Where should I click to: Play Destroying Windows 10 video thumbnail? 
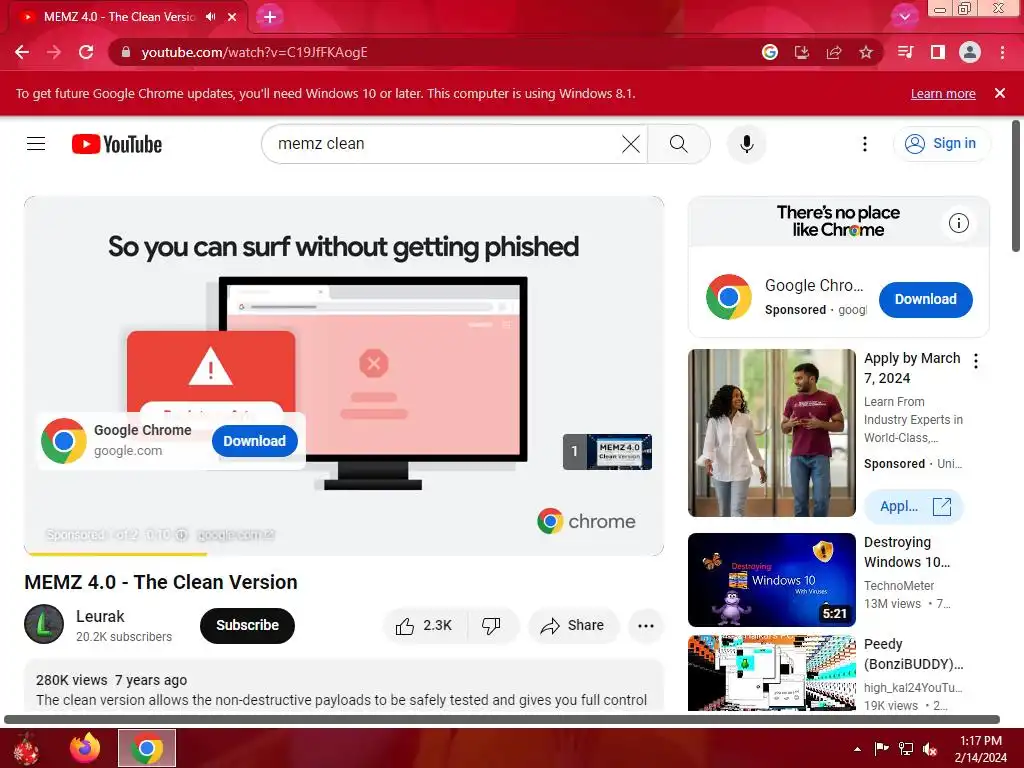click(772, 580)
